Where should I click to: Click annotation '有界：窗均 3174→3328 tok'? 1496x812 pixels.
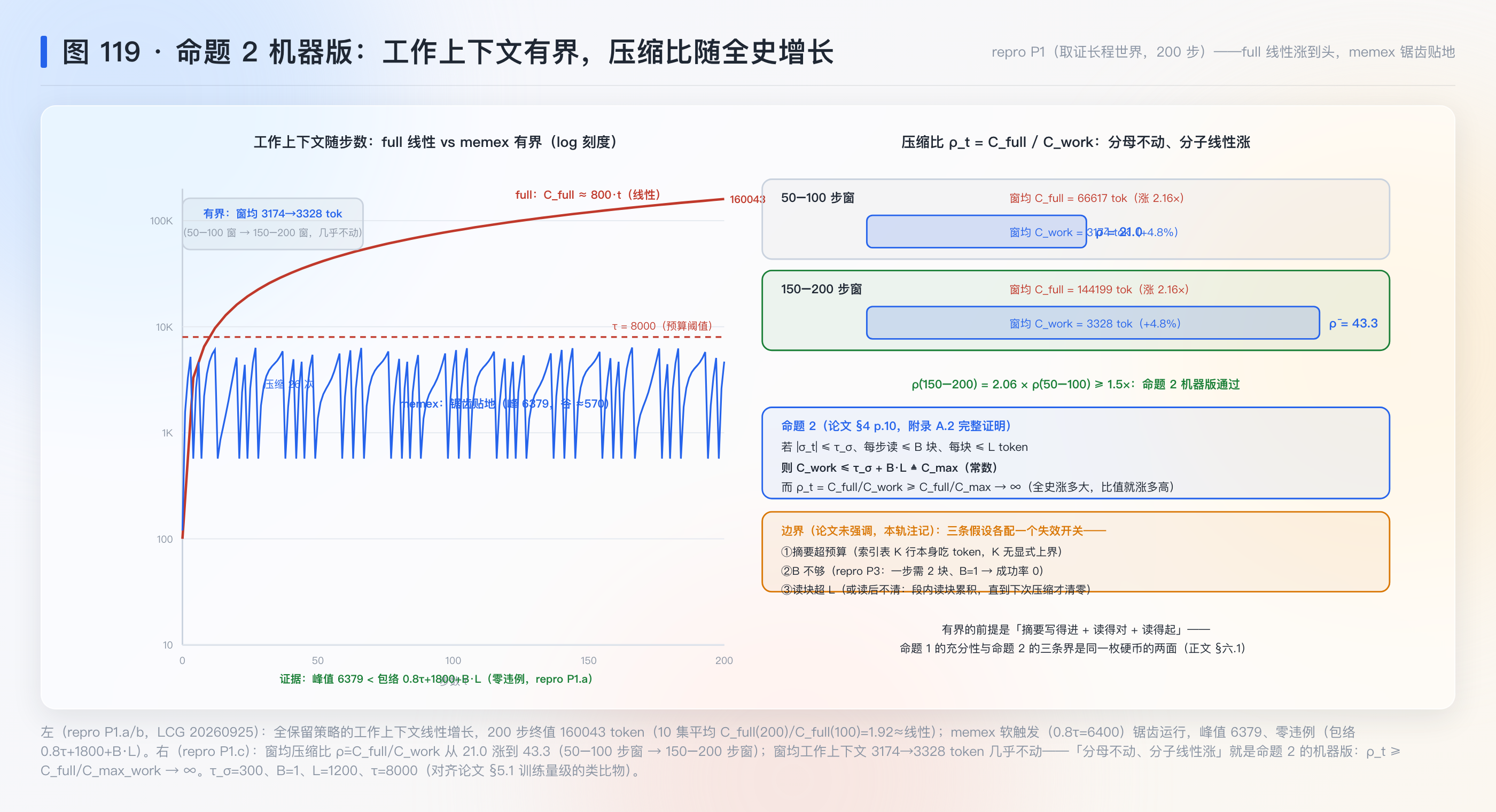tap(272, 213)
